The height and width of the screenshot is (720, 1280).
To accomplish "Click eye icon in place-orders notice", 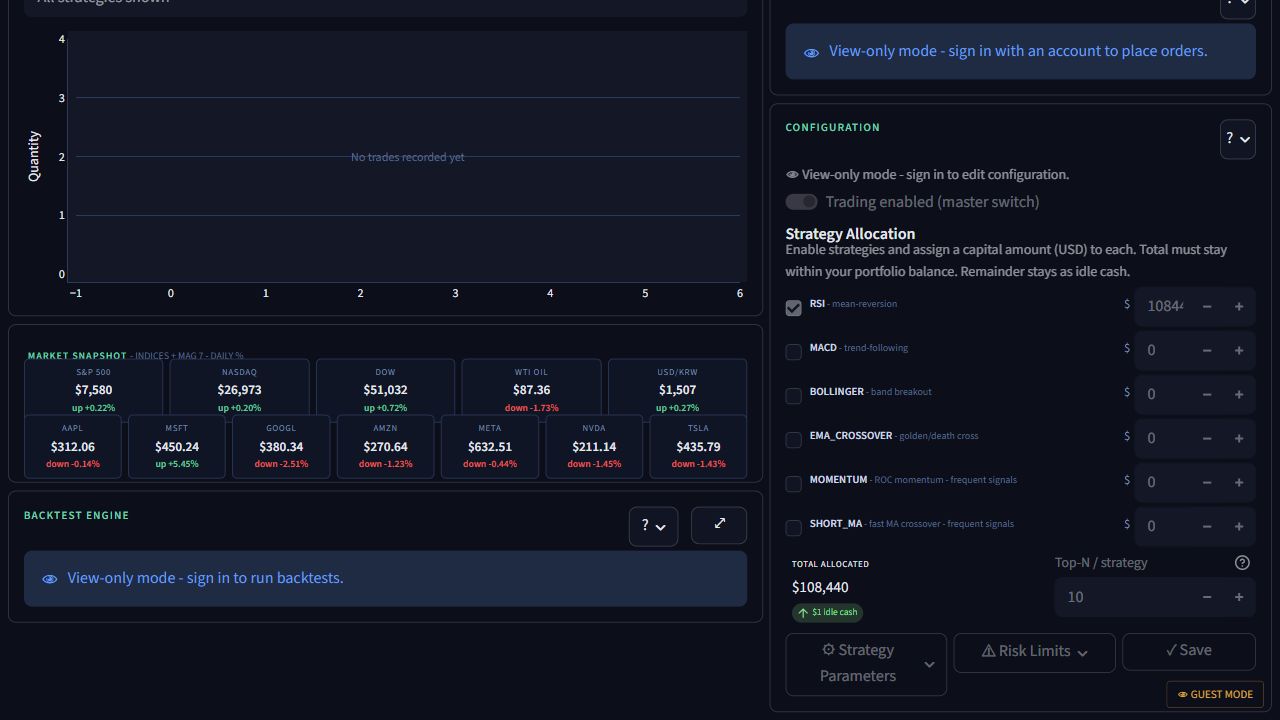I will tap(812, 52).
